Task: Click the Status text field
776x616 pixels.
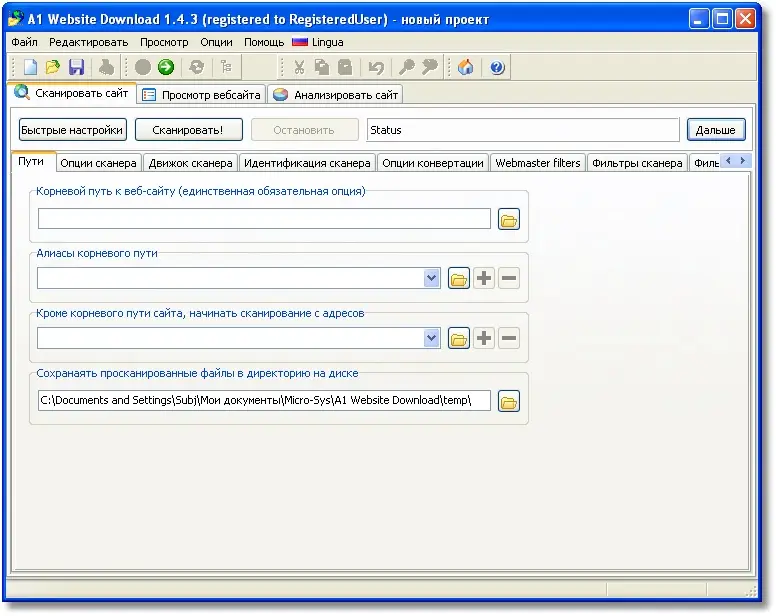Action: coord(523,130)
